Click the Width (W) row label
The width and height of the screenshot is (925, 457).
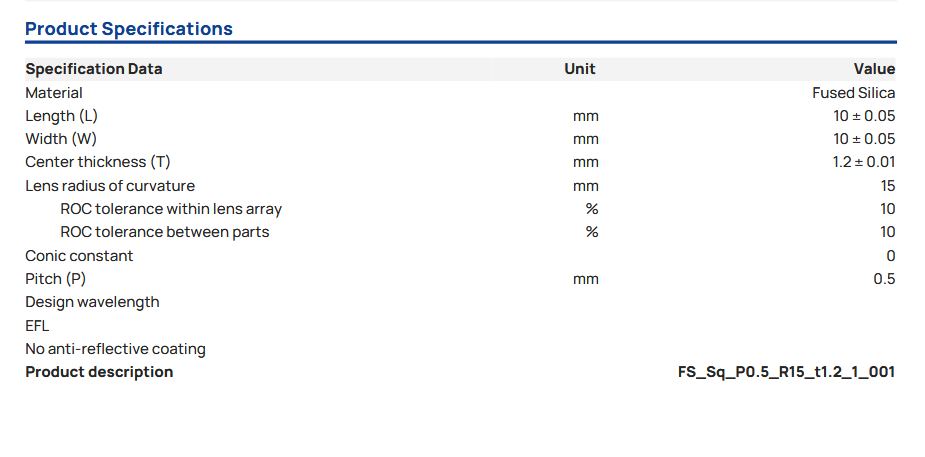(61, 139)
